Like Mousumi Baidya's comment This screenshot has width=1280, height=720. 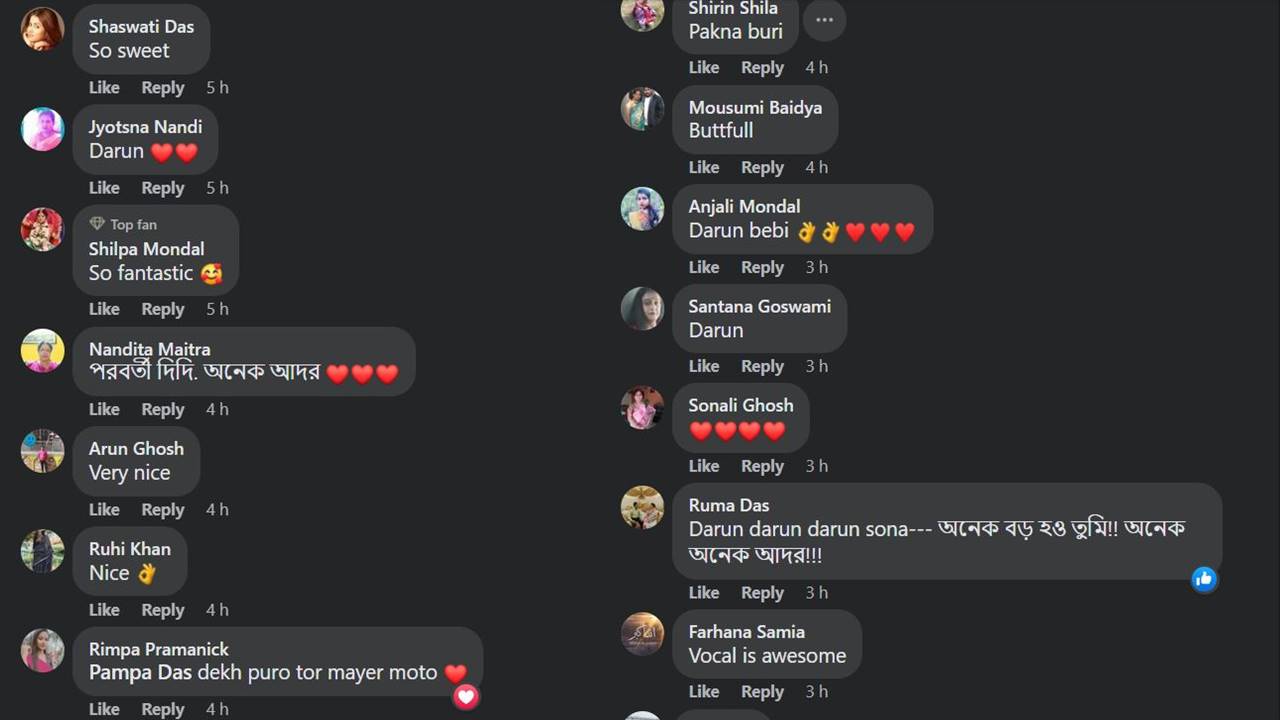(x=704, y=167)
